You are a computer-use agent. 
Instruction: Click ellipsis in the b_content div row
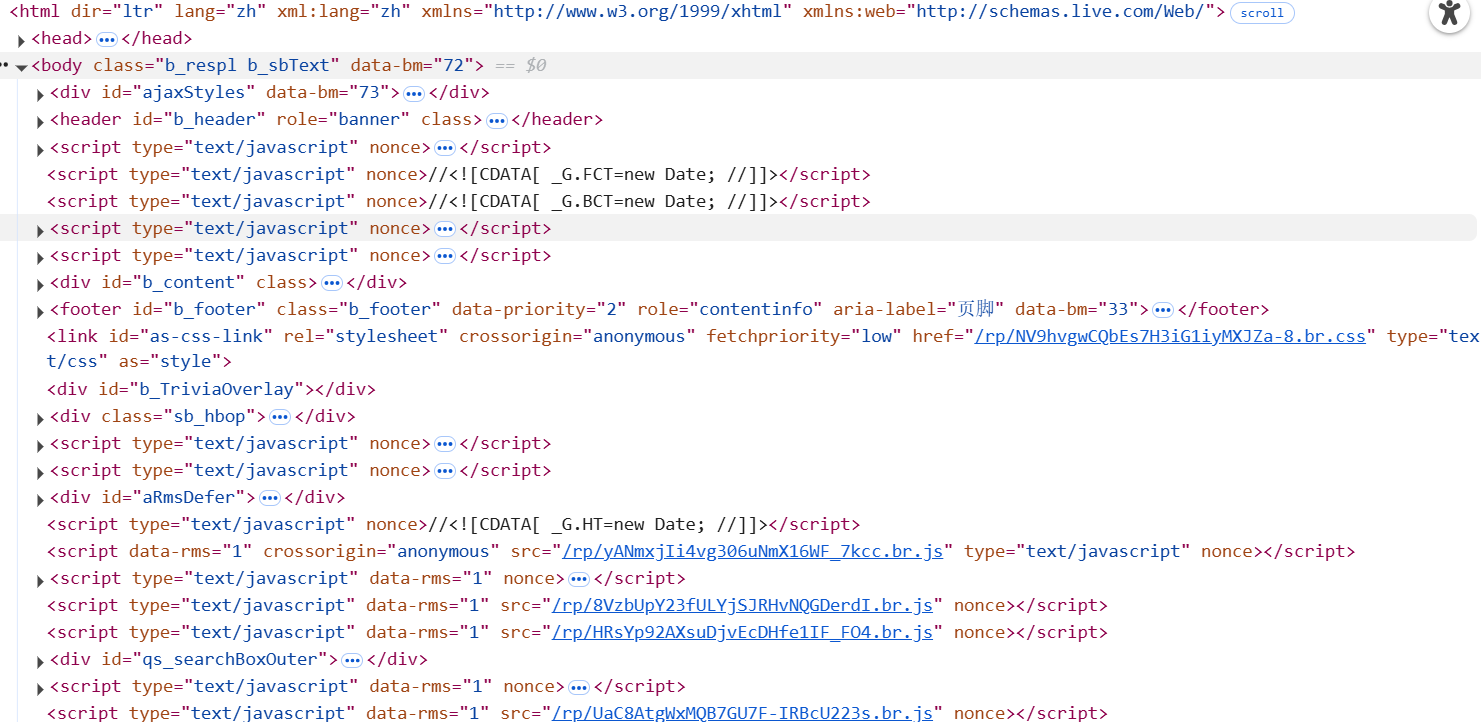click(331, 282)
